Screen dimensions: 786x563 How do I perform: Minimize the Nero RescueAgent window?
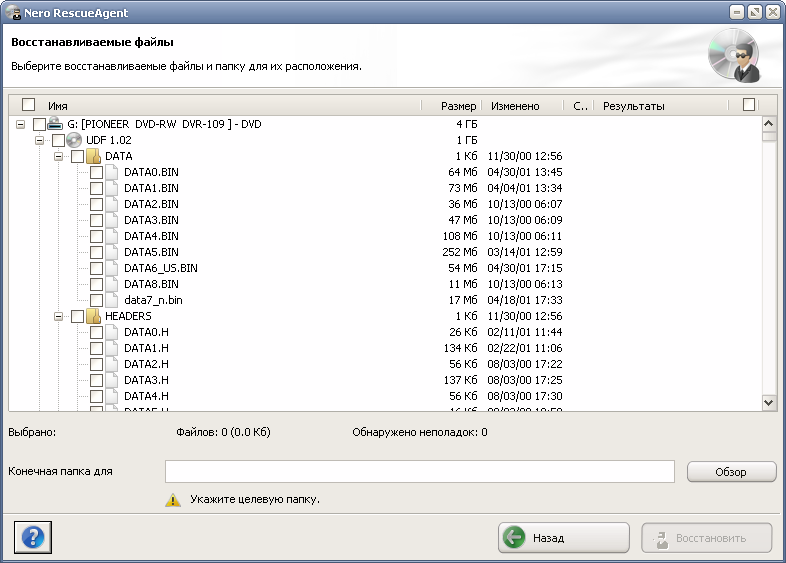tap(737, 12)
